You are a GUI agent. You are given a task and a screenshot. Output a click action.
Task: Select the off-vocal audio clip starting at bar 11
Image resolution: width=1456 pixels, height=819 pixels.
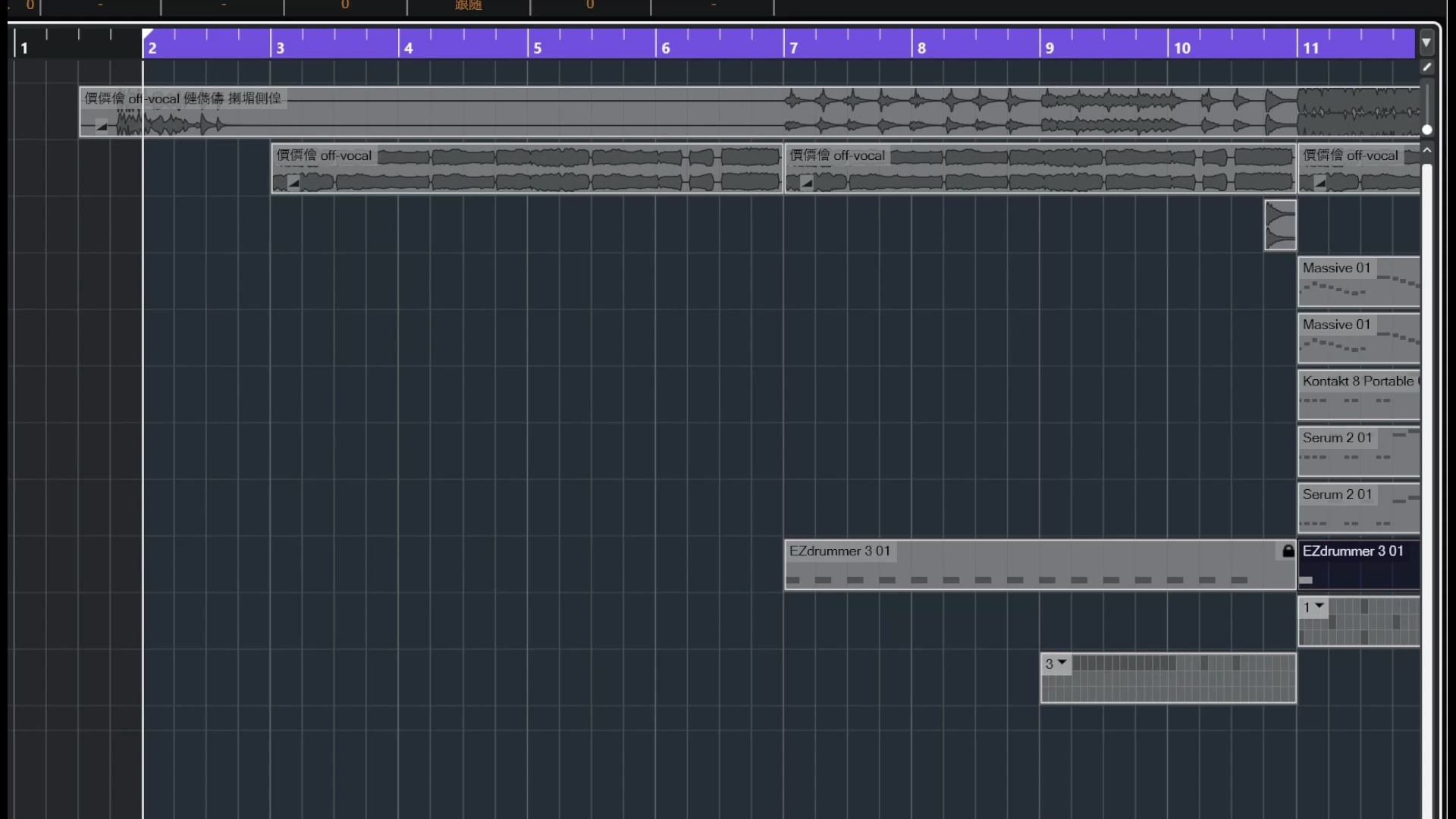tap(1359, 168)
